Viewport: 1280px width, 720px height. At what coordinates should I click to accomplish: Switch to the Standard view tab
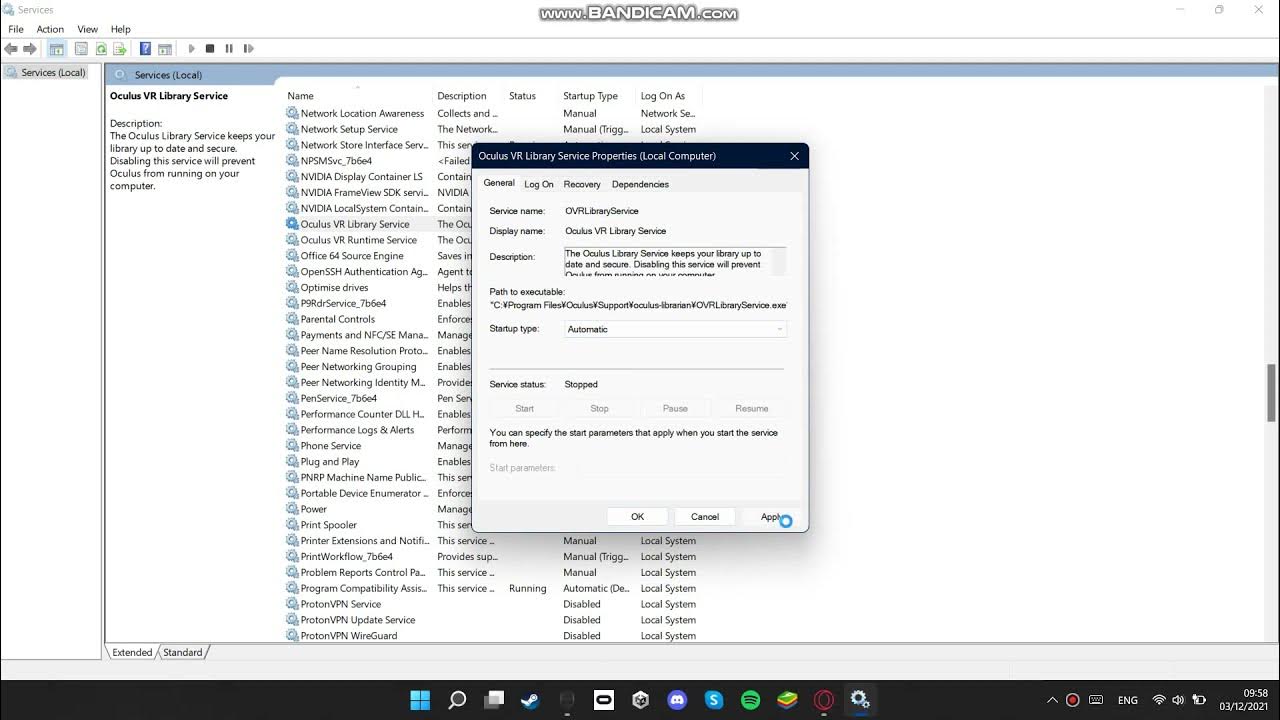pos(183,652)
